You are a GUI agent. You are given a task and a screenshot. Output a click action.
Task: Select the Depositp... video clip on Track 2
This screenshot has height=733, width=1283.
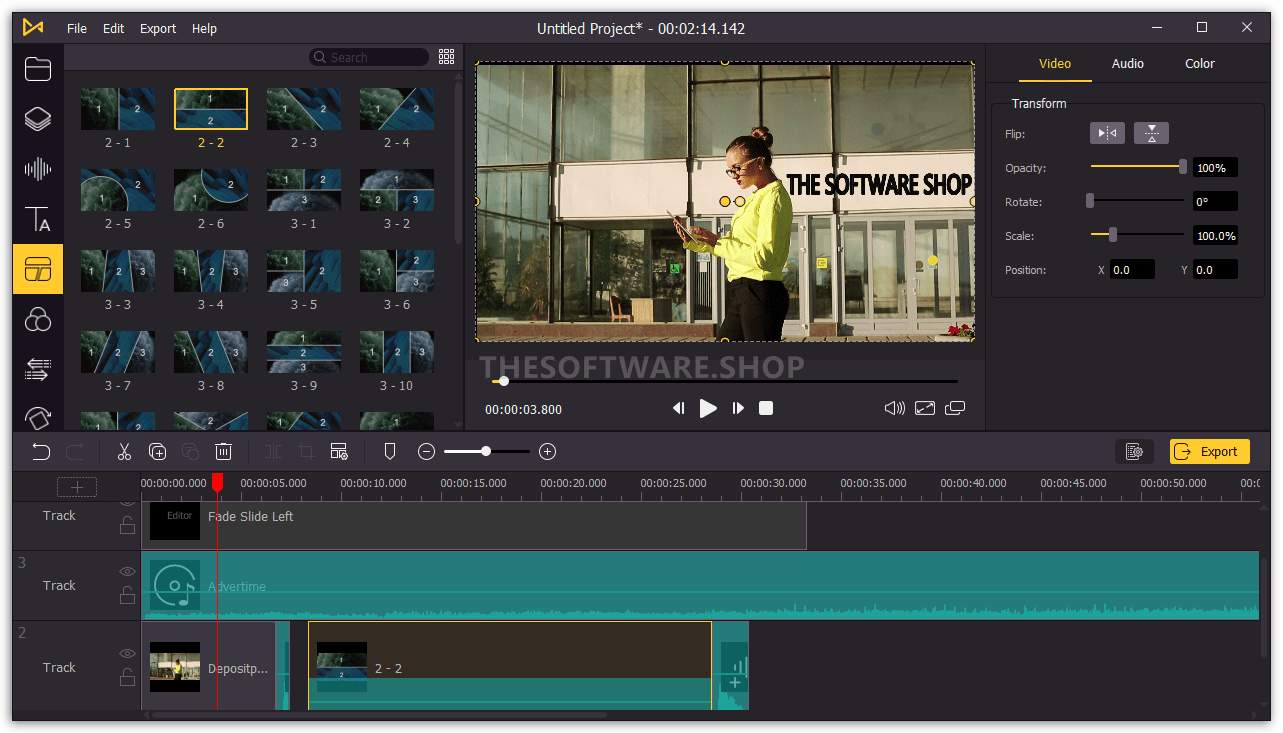point(209,667)
